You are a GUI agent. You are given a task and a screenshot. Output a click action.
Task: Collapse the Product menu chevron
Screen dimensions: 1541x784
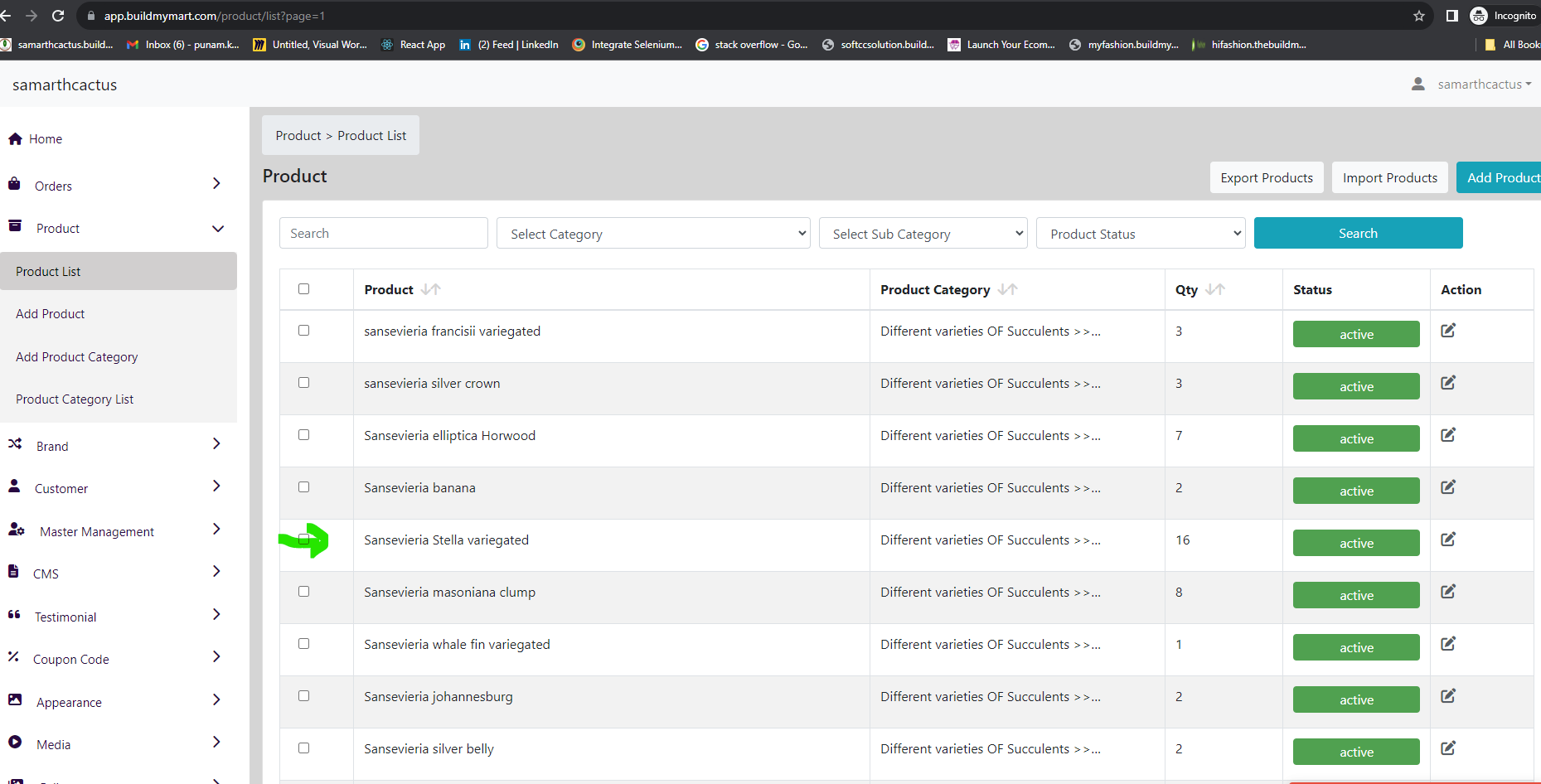(x=218, y=229)
